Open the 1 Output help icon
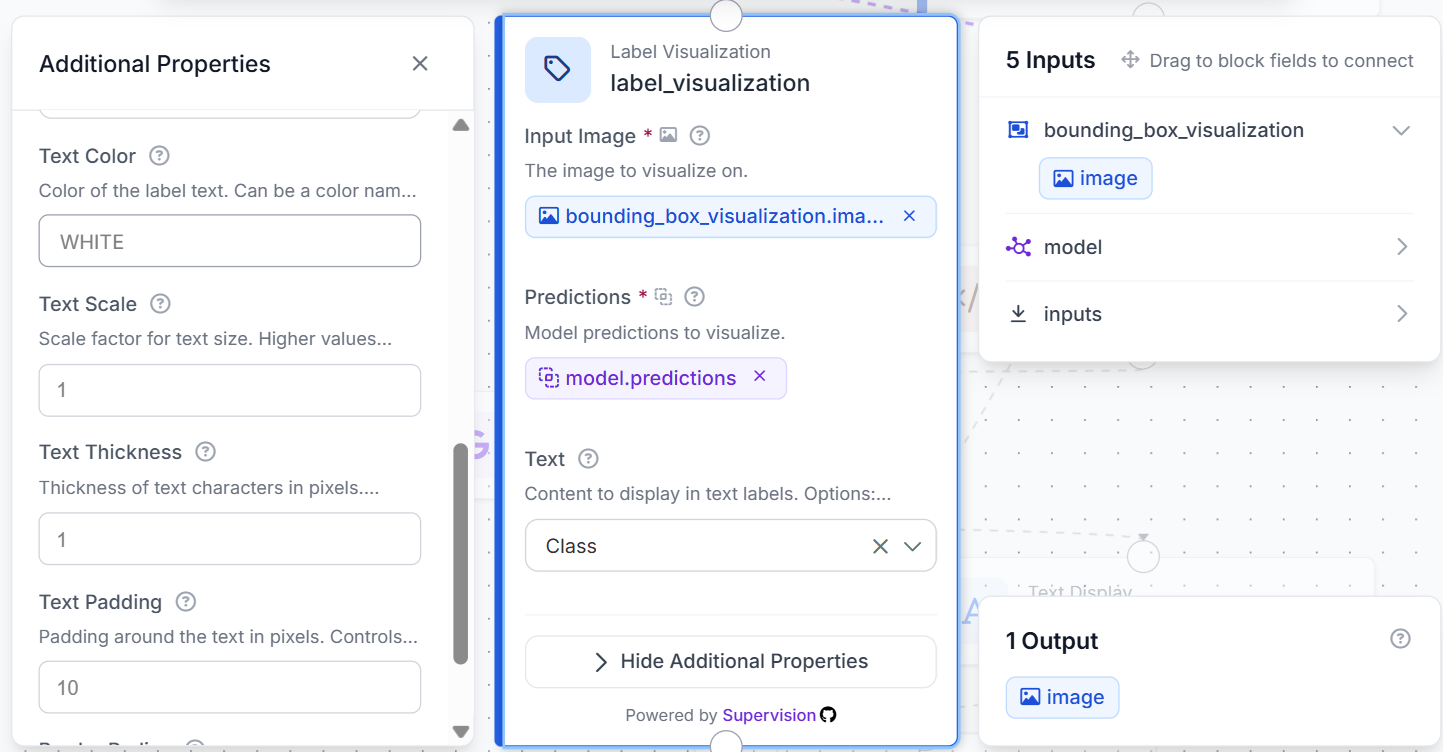The height and width of the screenshot is (752, 1443). tap(1401, 638)
